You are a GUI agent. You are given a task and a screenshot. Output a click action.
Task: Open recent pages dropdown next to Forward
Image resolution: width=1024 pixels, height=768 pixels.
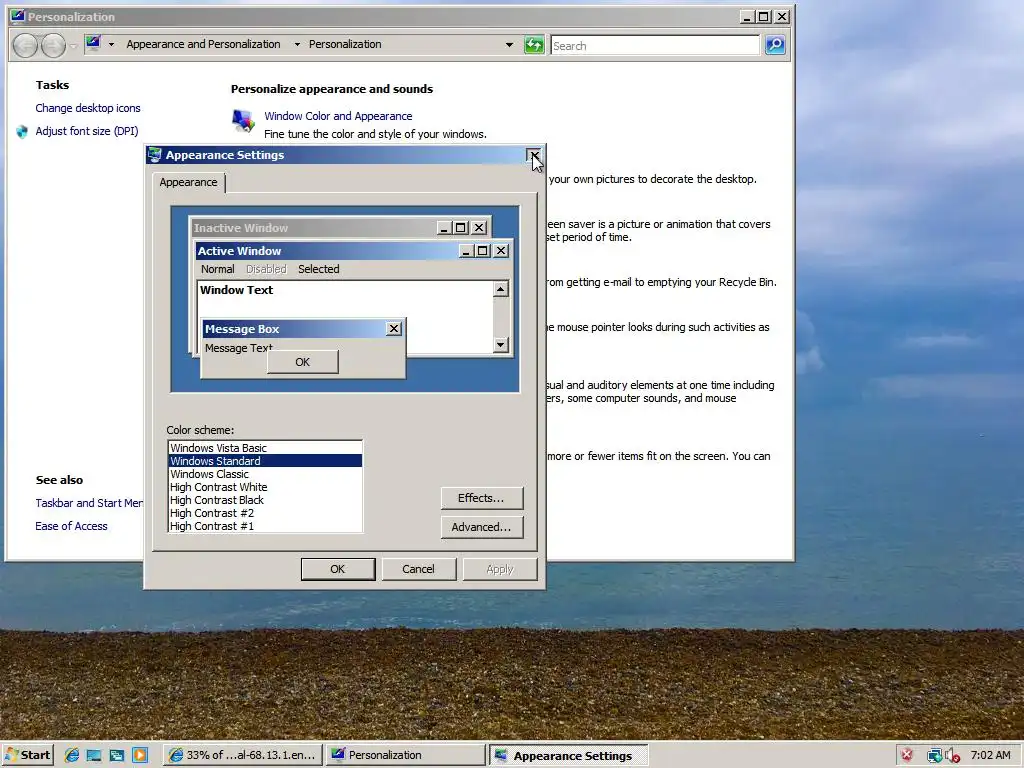73,46
